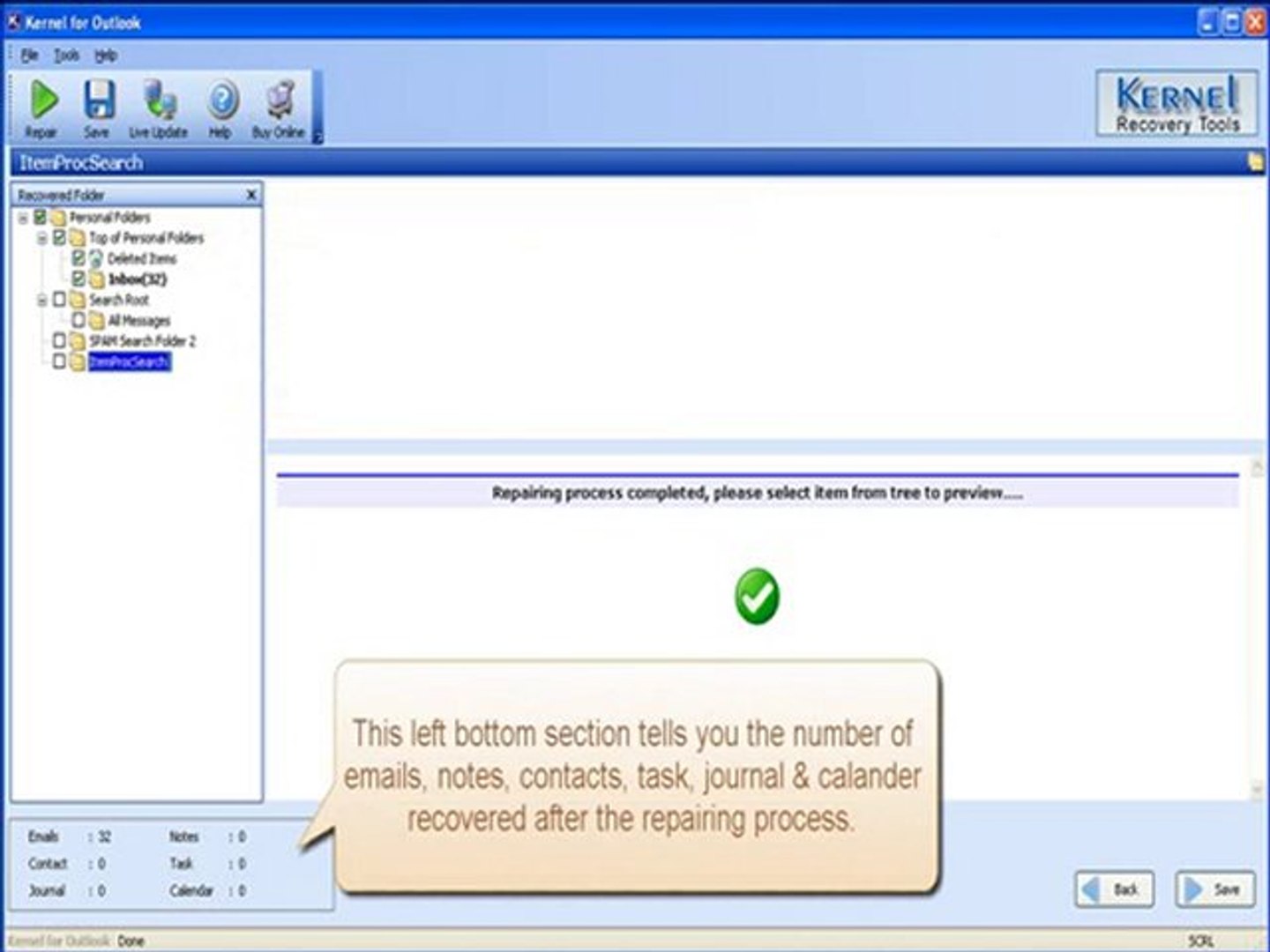The height and width of the screenshot is (952, 1270).
Task: Open the Help menu
Action: coord(105,56)
